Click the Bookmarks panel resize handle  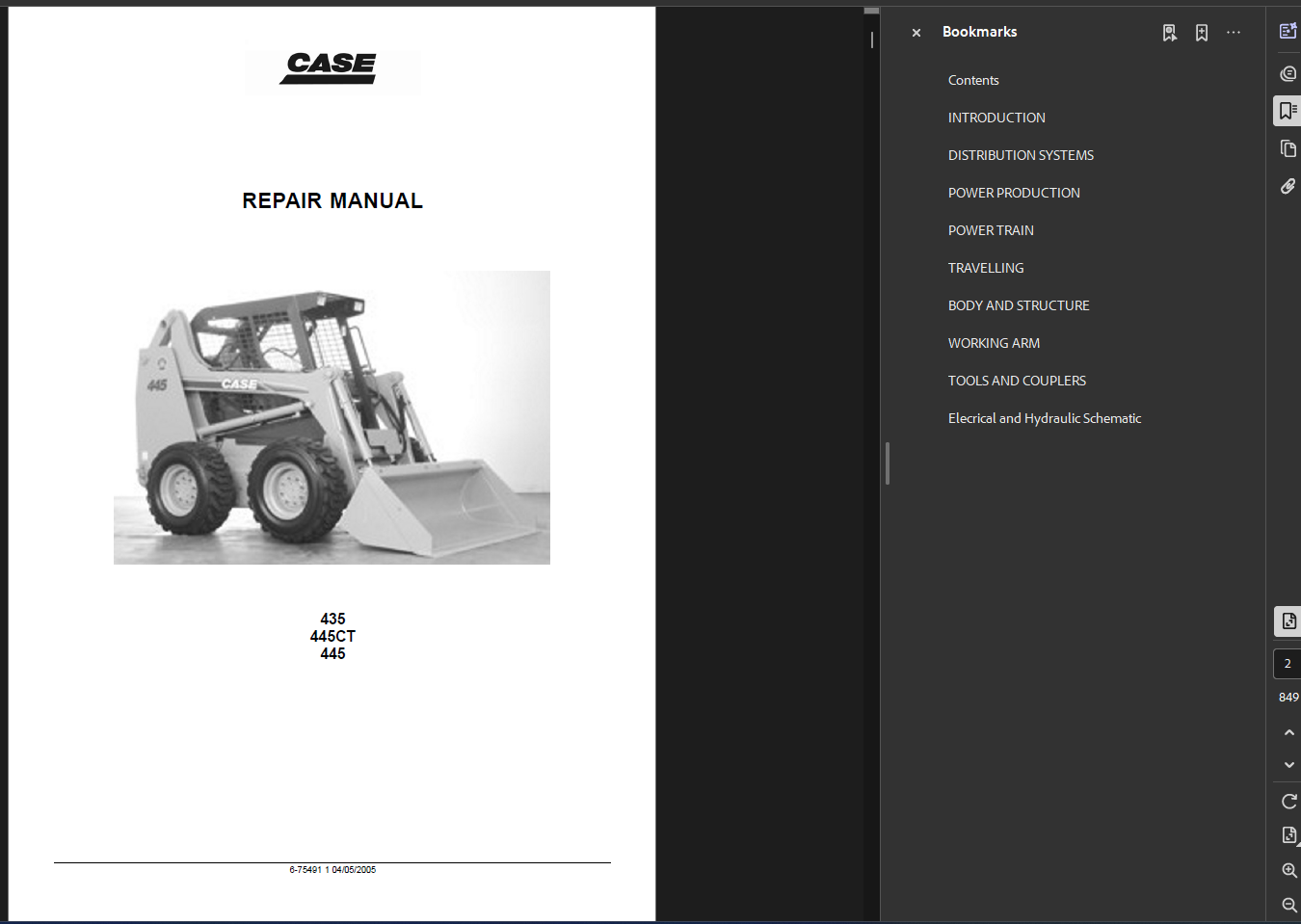coord(887,463)
